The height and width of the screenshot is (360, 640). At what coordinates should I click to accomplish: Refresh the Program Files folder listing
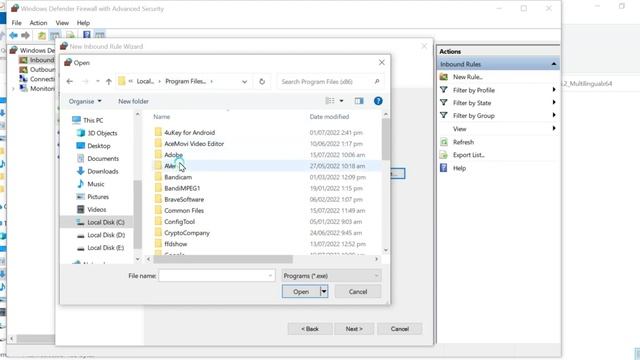262,82
